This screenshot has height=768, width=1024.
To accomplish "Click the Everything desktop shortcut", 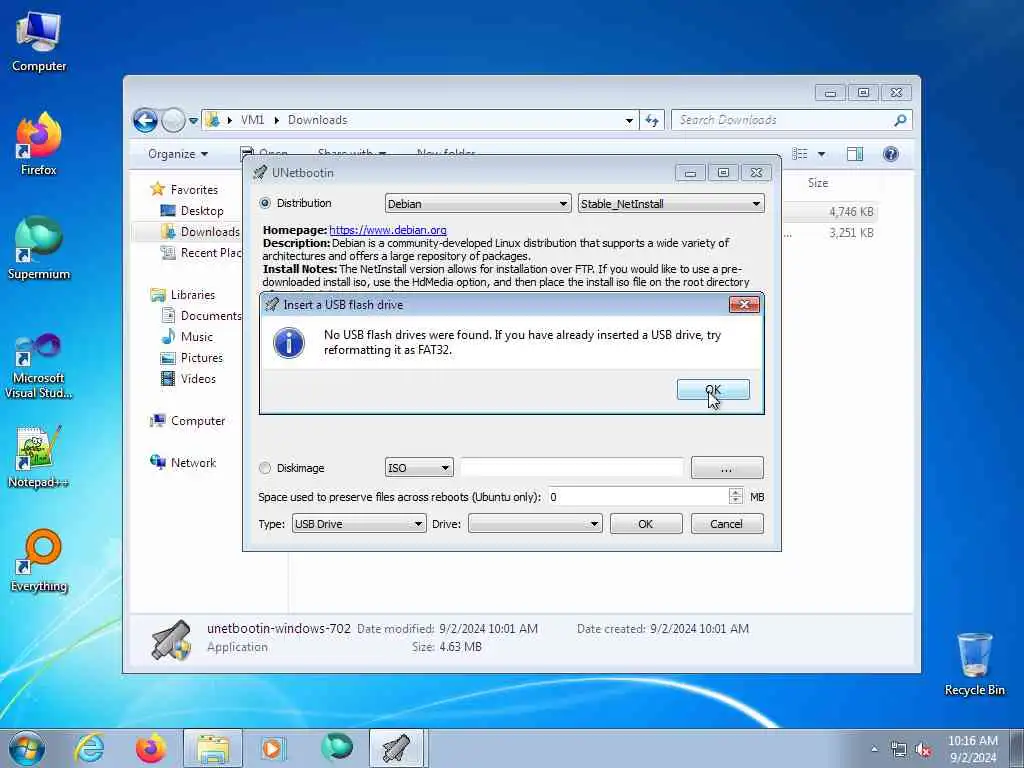I will click(x=39, y=560).
